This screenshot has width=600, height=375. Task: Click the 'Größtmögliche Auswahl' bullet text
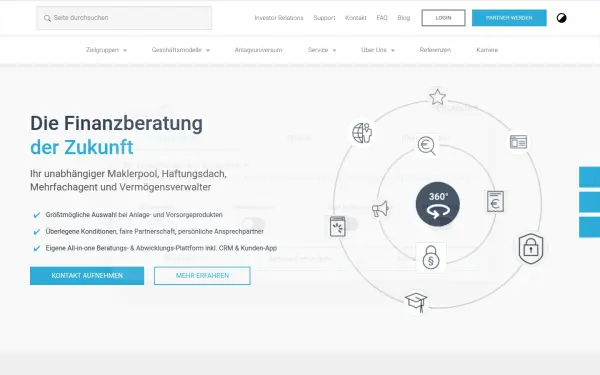click(x=134, y=215)
